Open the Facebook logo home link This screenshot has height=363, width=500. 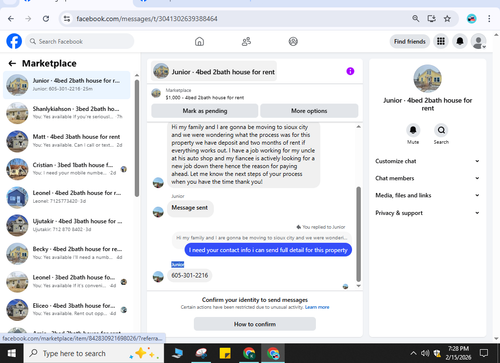coord(14,41)
